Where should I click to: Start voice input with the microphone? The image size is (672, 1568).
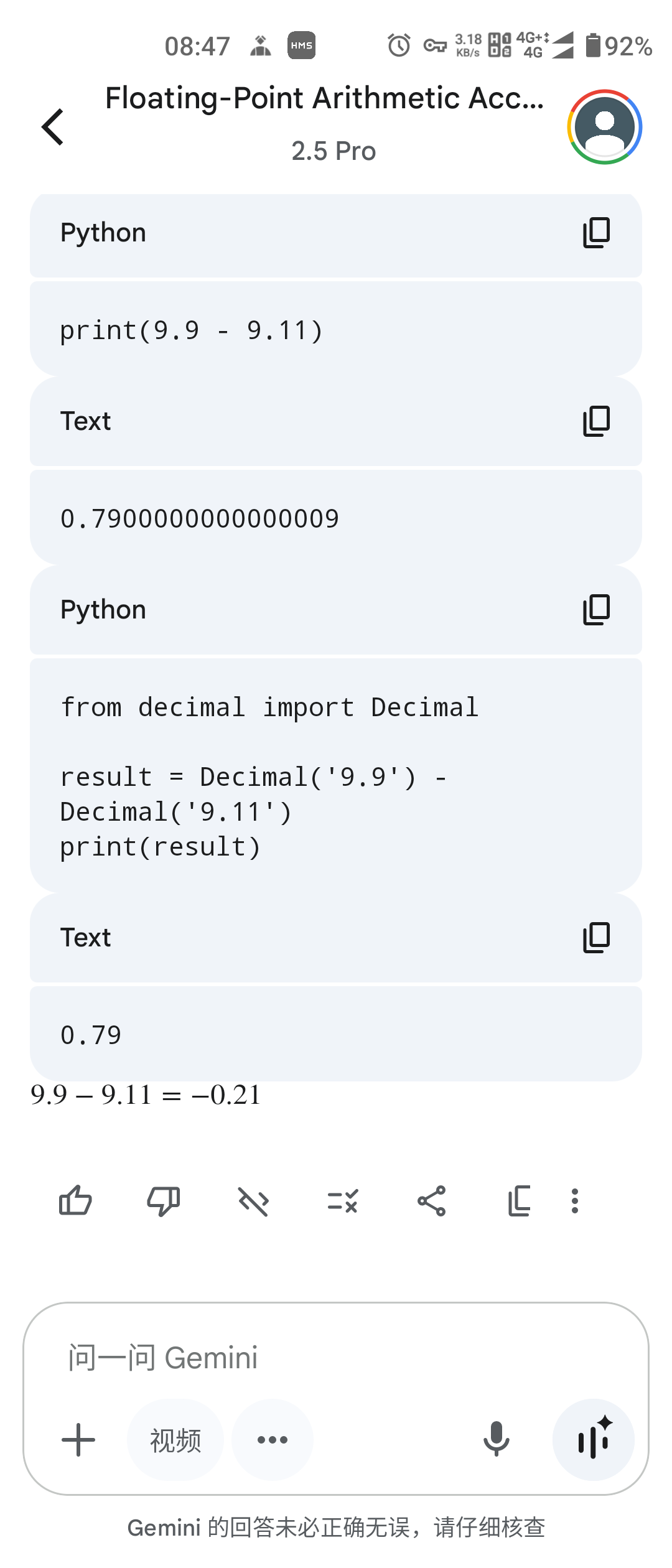click(x=497, y=1439)
